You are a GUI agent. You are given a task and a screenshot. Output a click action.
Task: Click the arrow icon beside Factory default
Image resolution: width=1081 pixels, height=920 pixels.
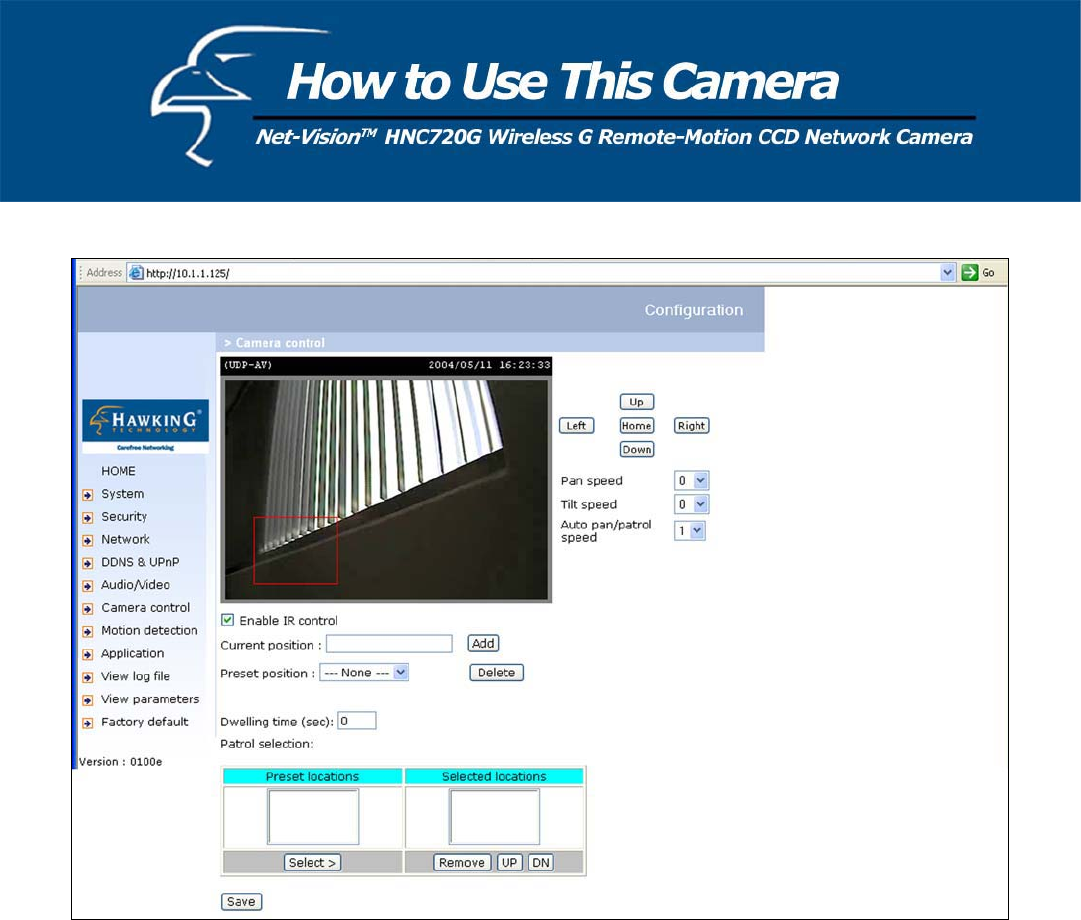click(88, 723)
